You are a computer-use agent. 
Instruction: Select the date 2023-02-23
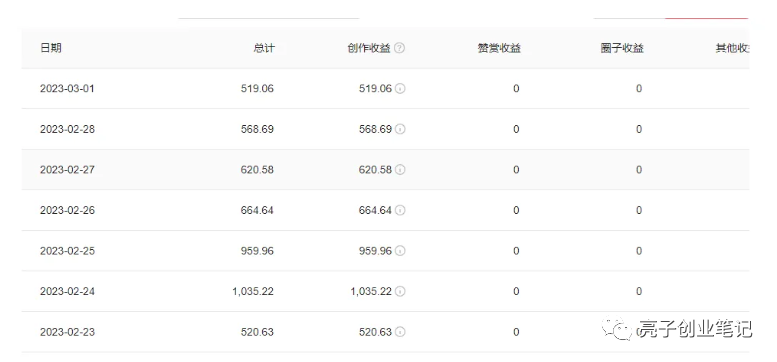pos(67,332)
